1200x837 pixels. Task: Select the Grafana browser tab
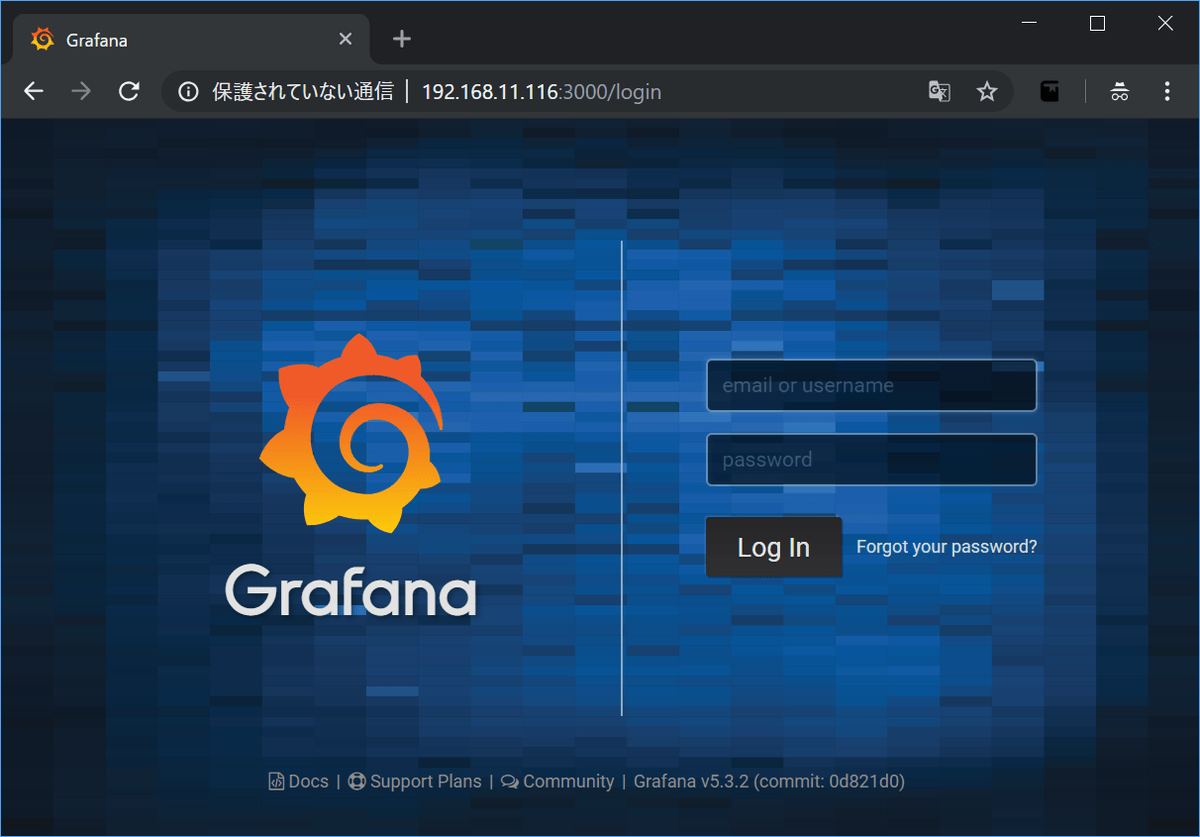coord(180,40)
